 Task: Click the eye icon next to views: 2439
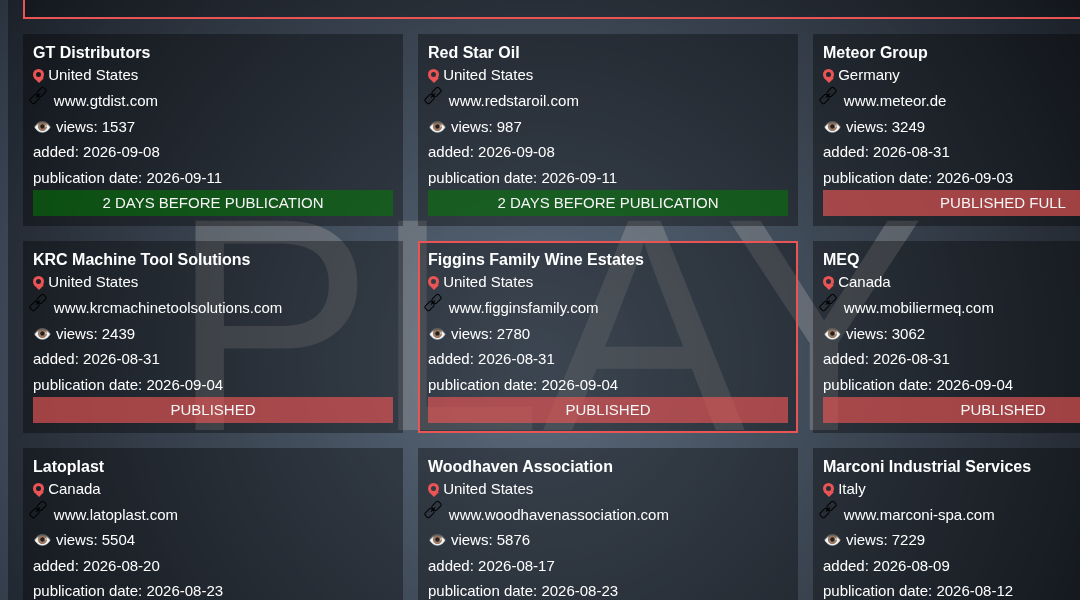pos(42,333)
